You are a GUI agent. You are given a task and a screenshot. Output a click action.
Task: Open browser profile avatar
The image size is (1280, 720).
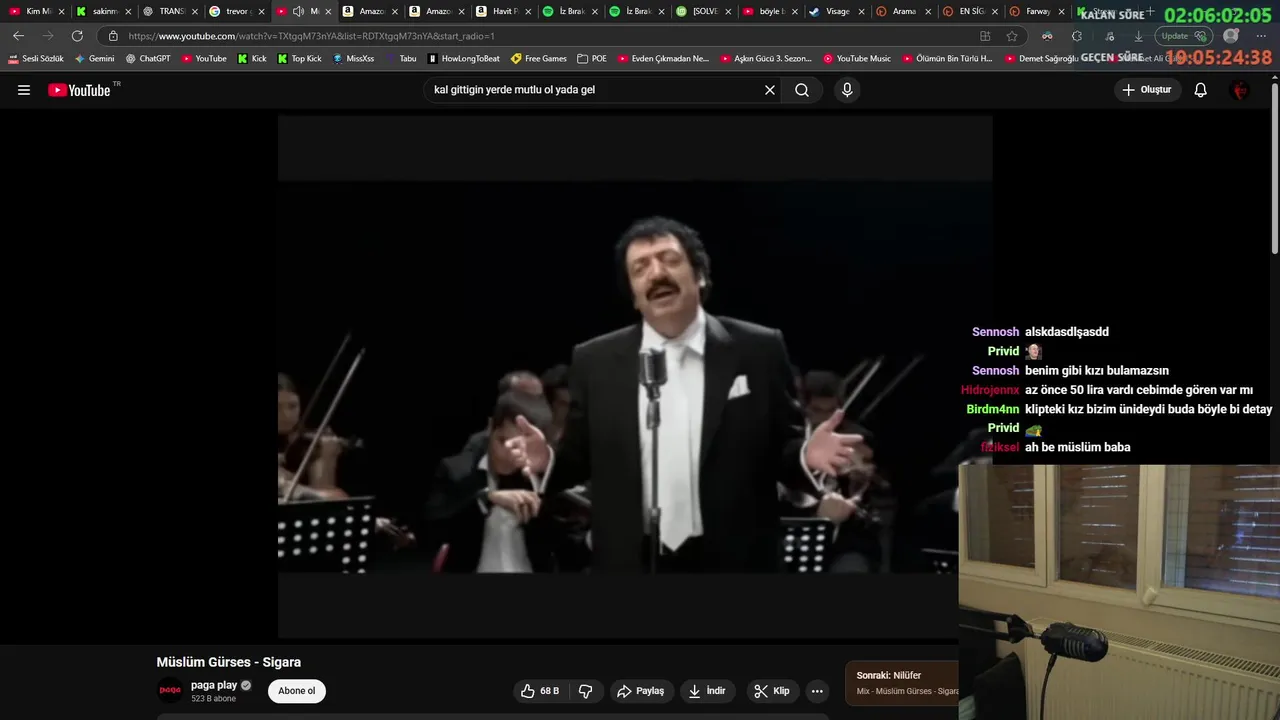tap(1231, 36)
